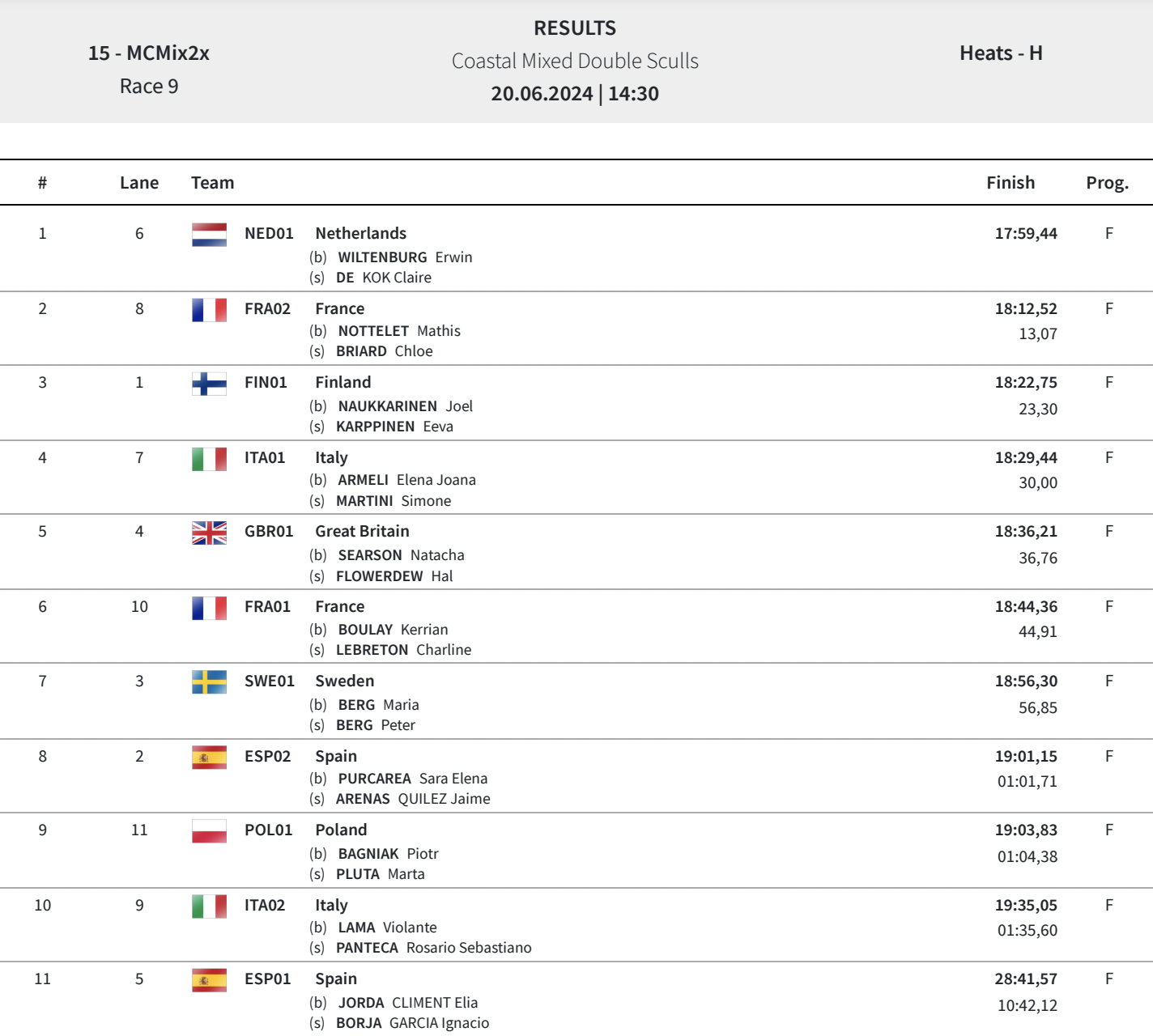The image size is (1153, 1036).
Task: Click the Coastal Mixed Double Sculls title
Action: pyautogui.click(x=575, y=61)
